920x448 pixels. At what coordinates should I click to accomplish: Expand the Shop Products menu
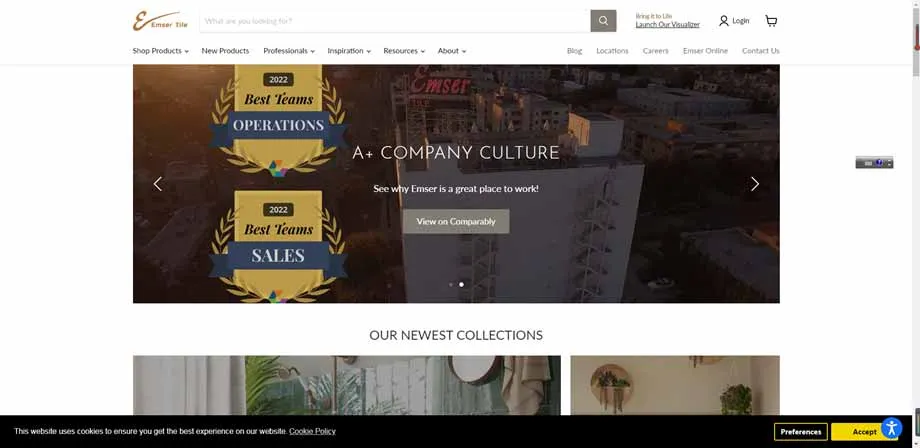pyautogui.click(x=160, y=51)
